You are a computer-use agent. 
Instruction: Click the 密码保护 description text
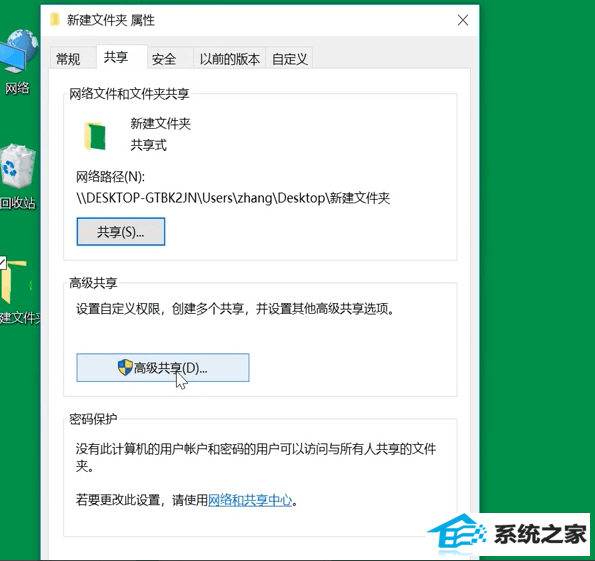click(x=256, y=457)
